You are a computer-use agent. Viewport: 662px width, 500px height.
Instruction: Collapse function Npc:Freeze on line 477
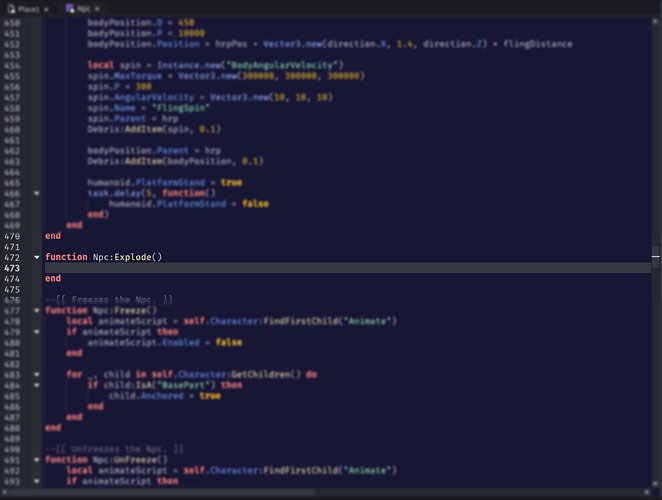37,310
